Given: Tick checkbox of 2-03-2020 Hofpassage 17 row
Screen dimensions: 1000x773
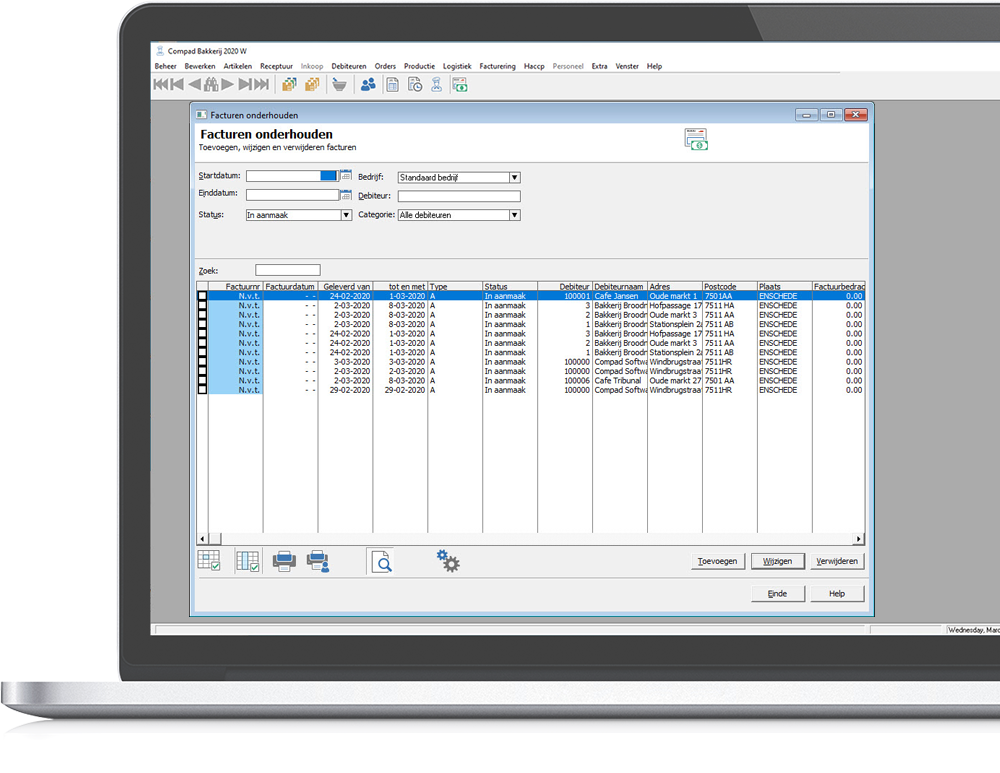Looking at the screenshot, I should (x=202, y=306).
